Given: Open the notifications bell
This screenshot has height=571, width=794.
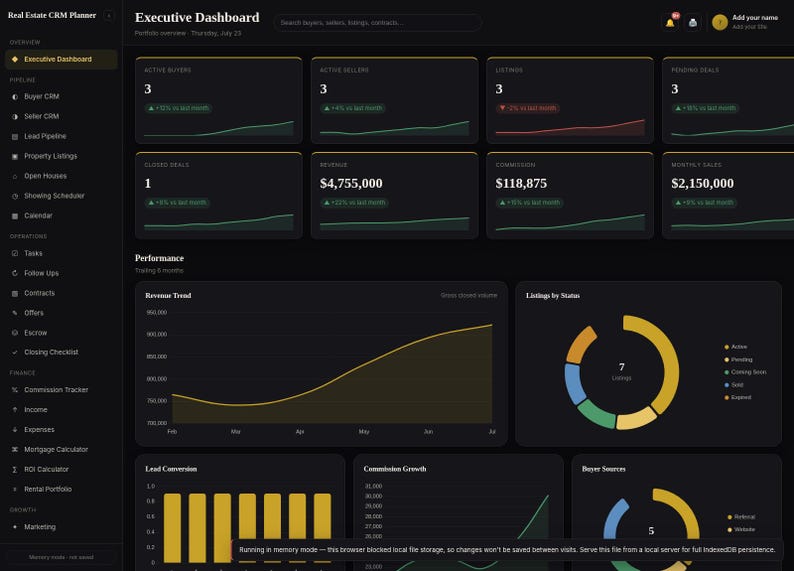Looking at the screenshot, I should [x=670, y=23].
